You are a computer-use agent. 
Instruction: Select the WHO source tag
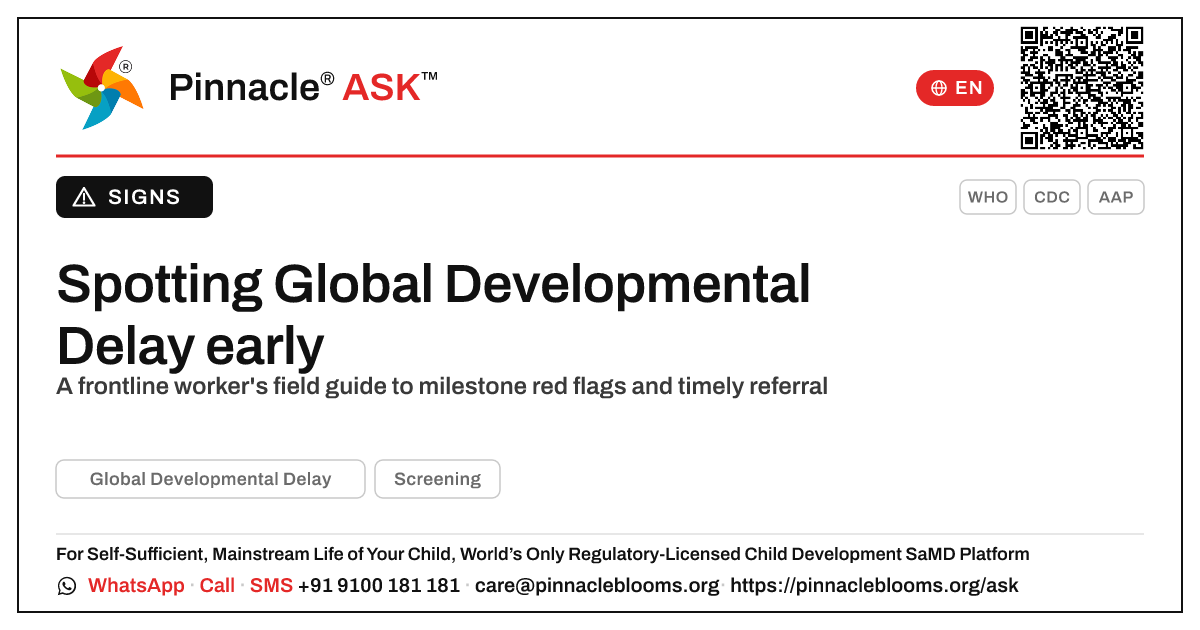click(988, 197)
